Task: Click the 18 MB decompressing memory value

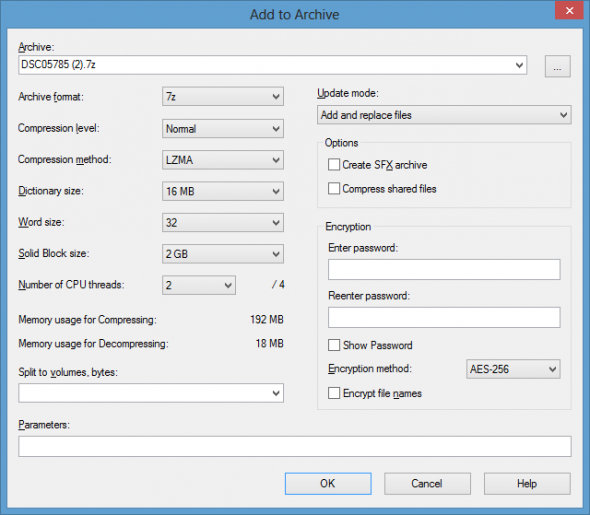Action: (269, 343)
